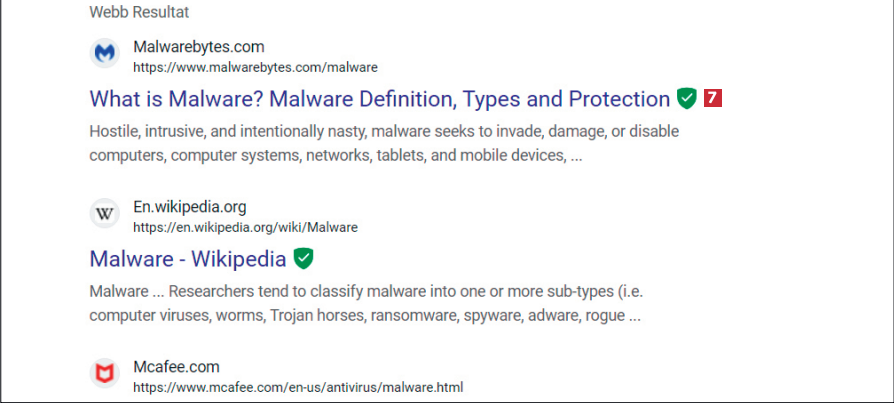This screenshot has width=894, height=403.
Task: Click the Malwarebytes.com site name
Action: [198, 47]
